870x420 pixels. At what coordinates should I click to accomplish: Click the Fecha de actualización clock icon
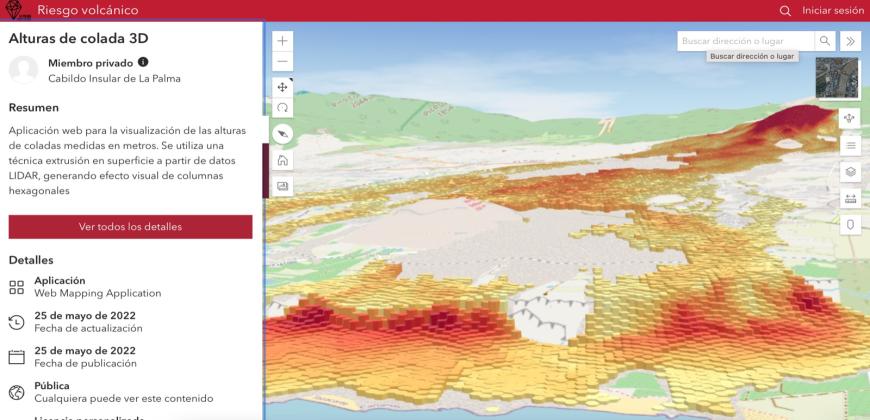click(17, 322)
